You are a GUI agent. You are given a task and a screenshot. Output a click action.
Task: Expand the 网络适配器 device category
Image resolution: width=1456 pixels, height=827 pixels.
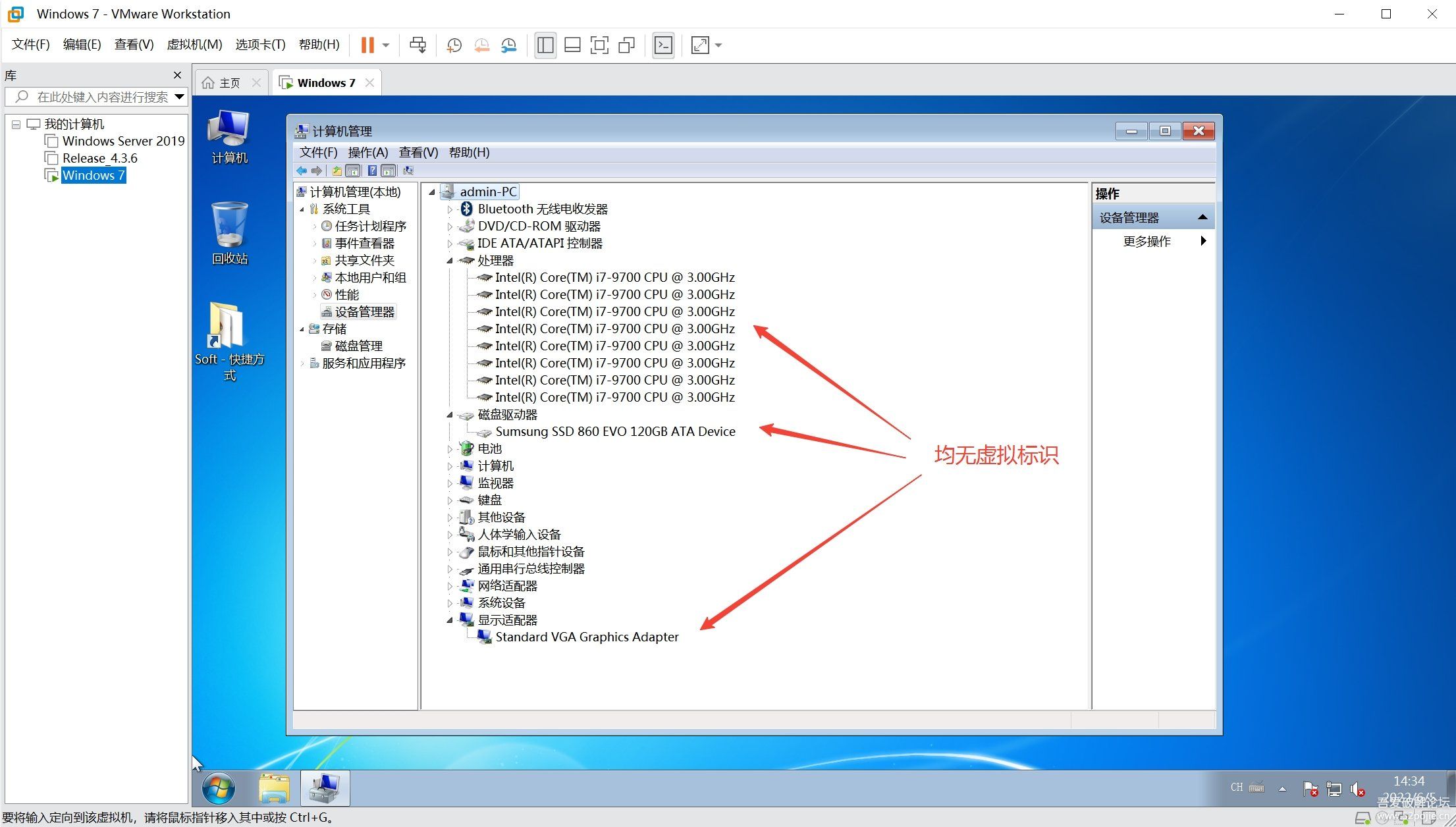click(450, 585)
